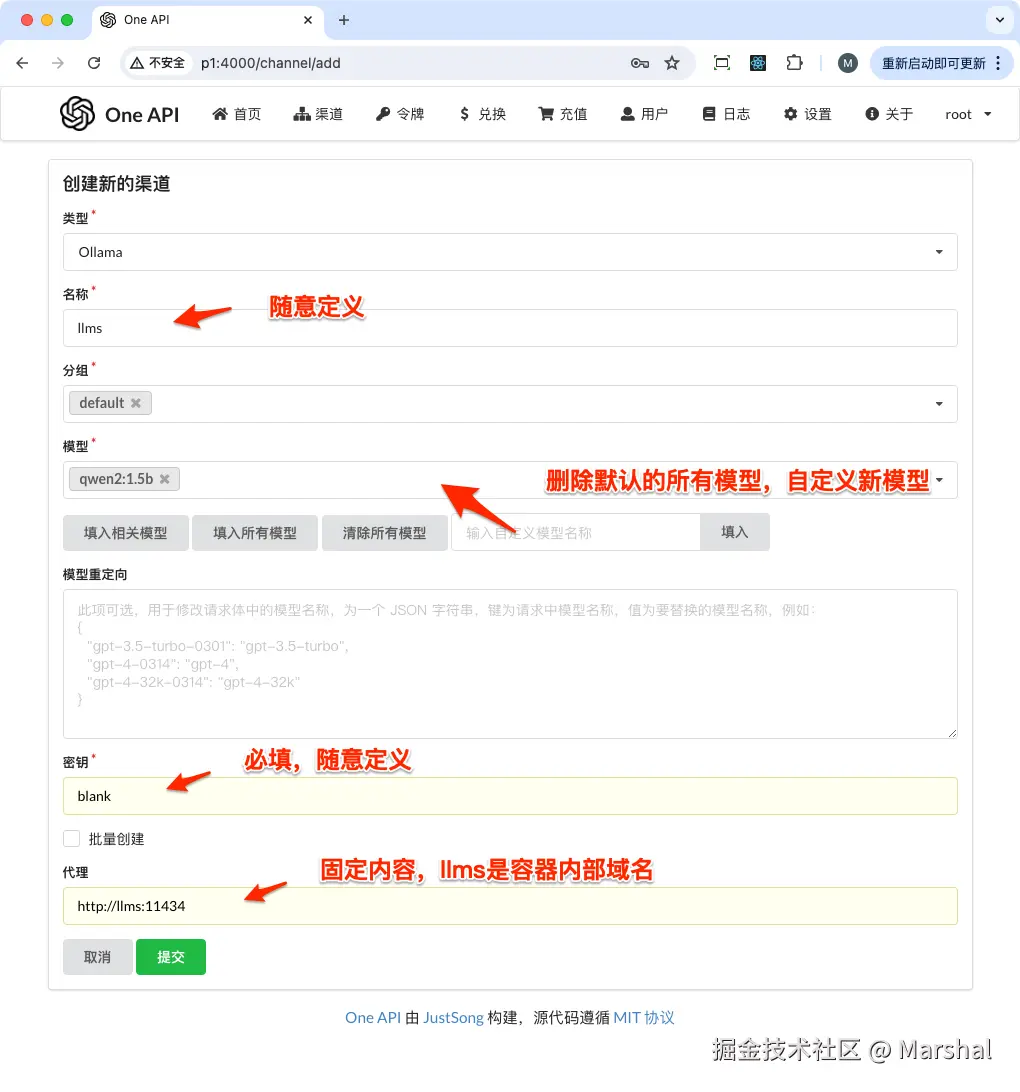Open the 用户 users menu
The image size is (1020, 1092).
coord(644,114)
